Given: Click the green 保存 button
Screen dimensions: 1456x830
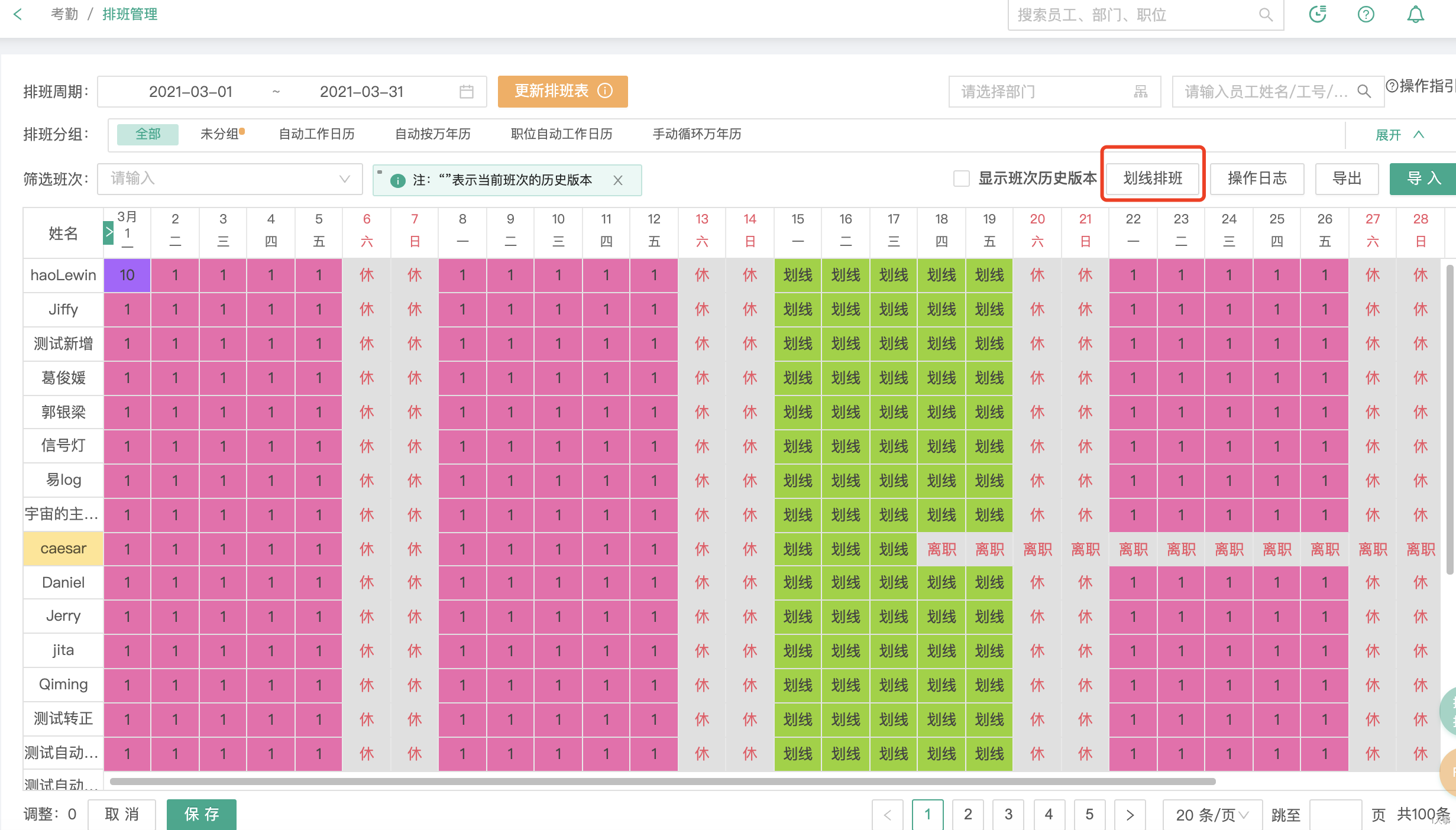Looking at the screenshot, I should 201,814.
